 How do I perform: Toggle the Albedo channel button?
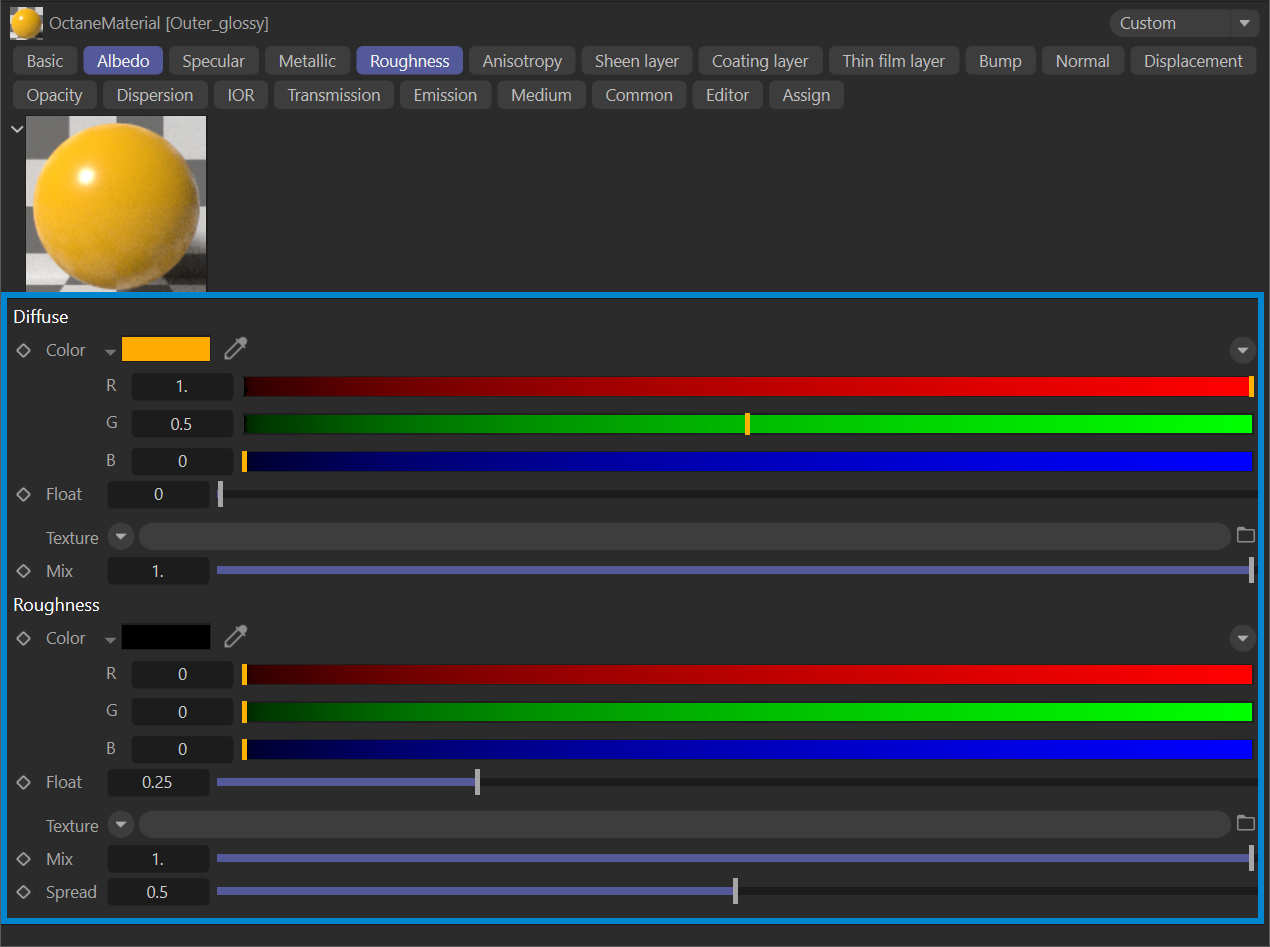pos(123,61)
